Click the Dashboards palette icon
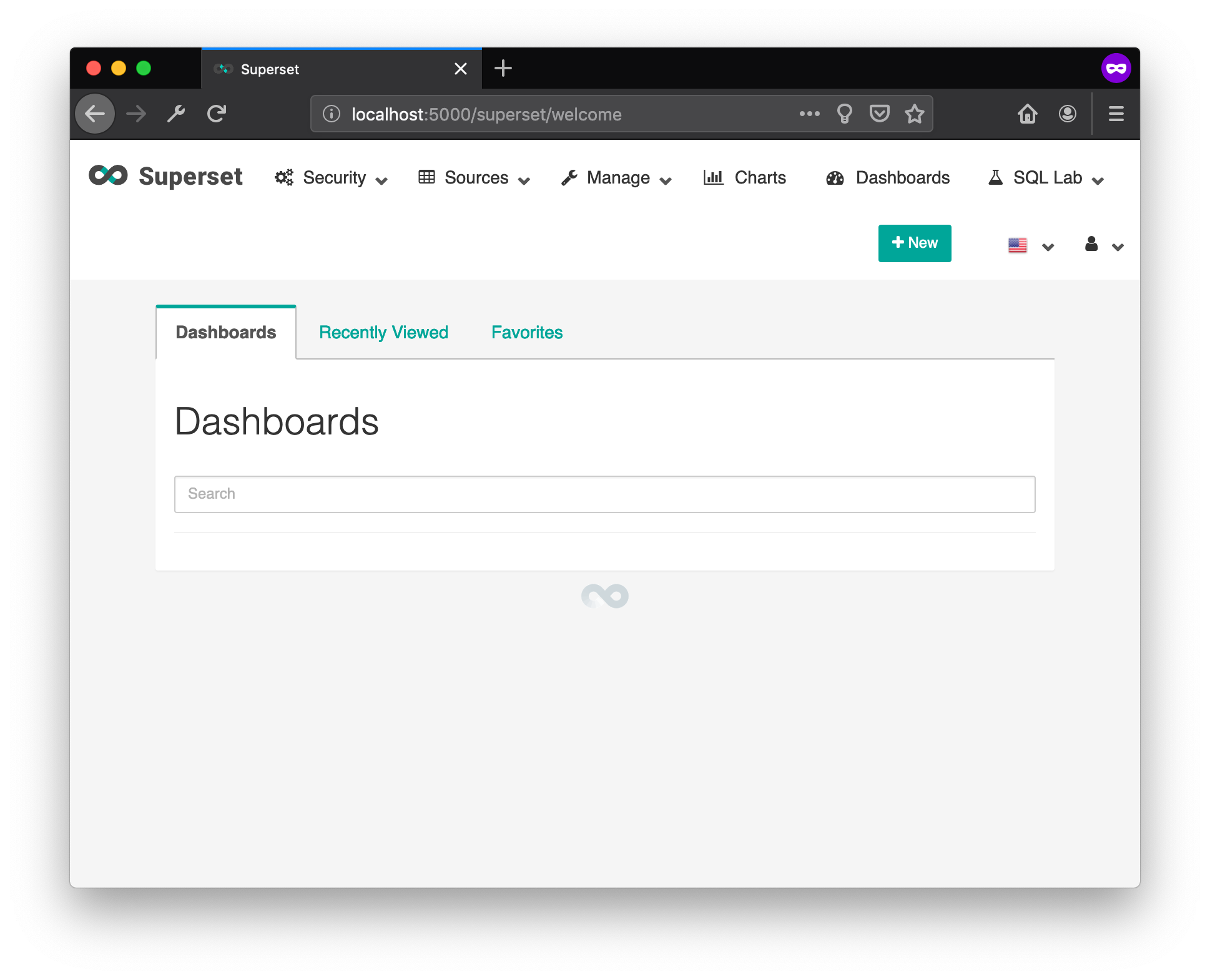This screenshot has height=980, width=1210. (835, 177)
